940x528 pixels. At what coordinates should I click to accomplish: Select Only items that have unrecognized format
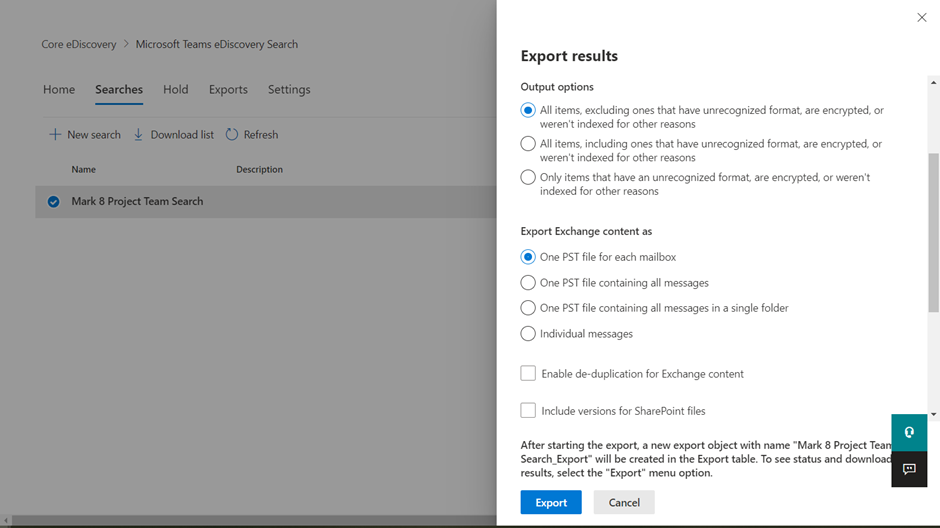point(528,177)
